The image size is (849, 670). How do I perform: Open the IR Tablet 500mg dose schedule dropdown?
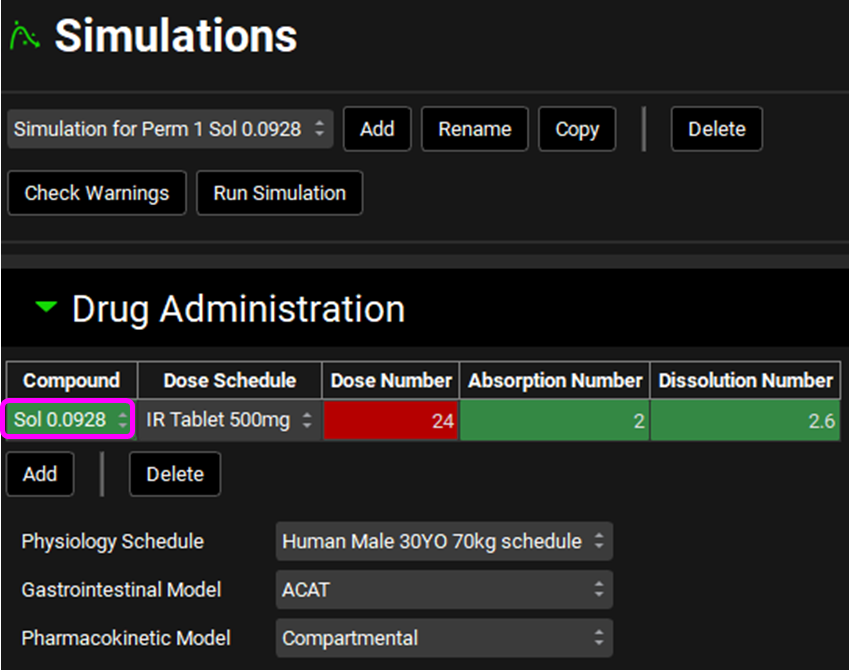(229, 420)
